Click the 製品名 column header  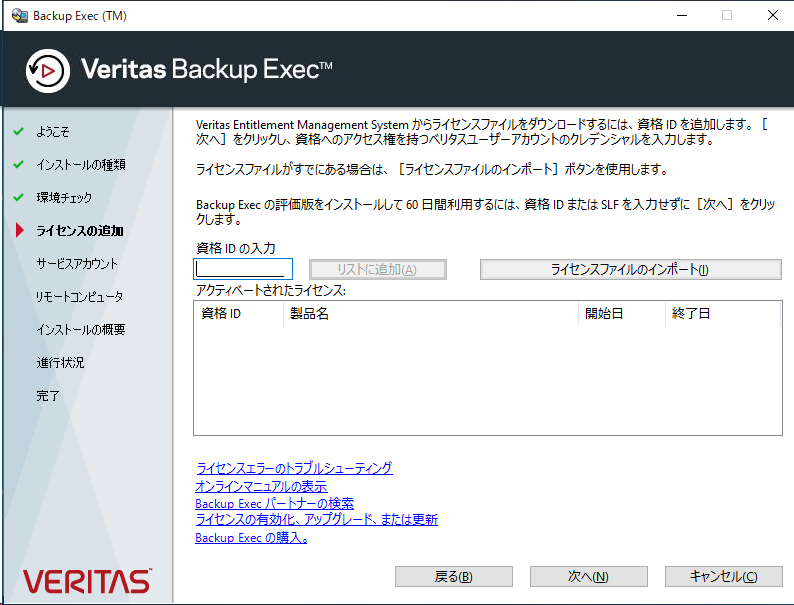[430, 313]
